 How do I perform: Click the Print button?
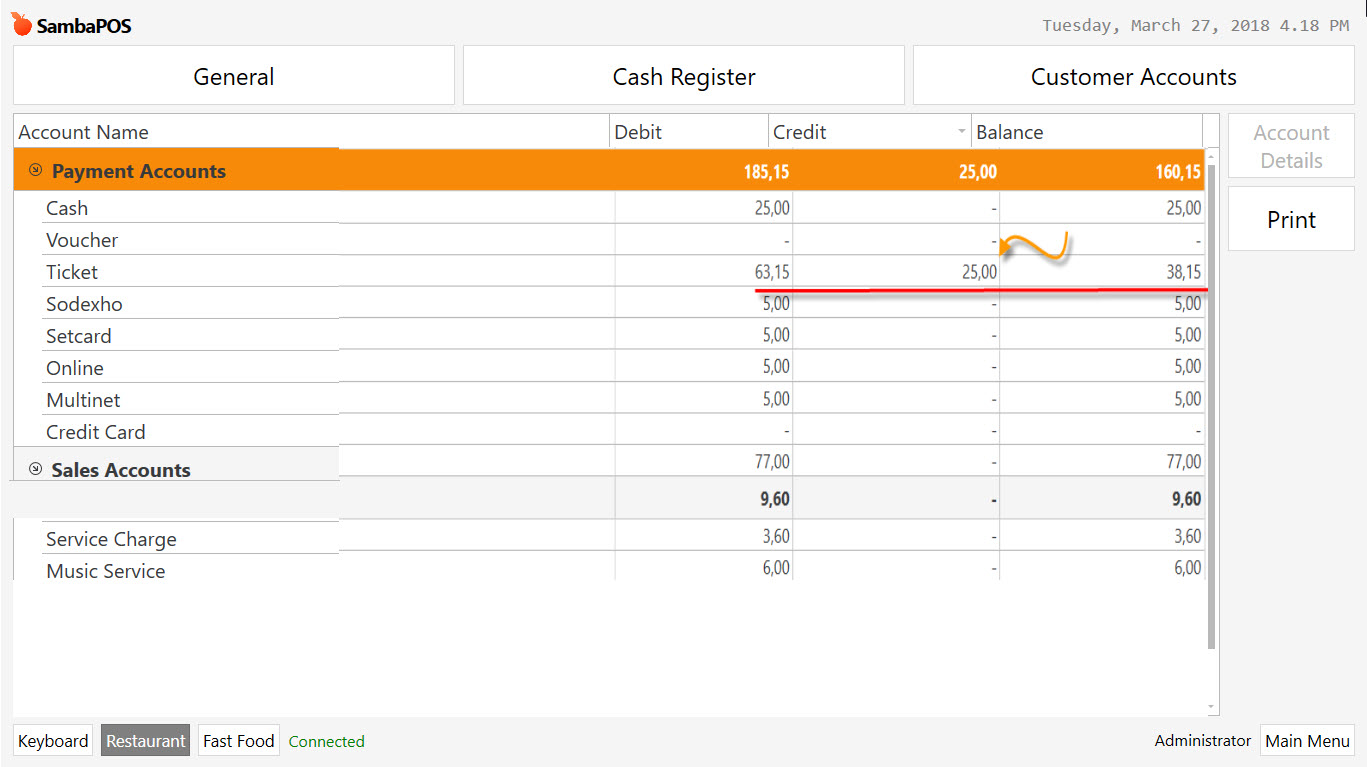(x=1290, y=219)
